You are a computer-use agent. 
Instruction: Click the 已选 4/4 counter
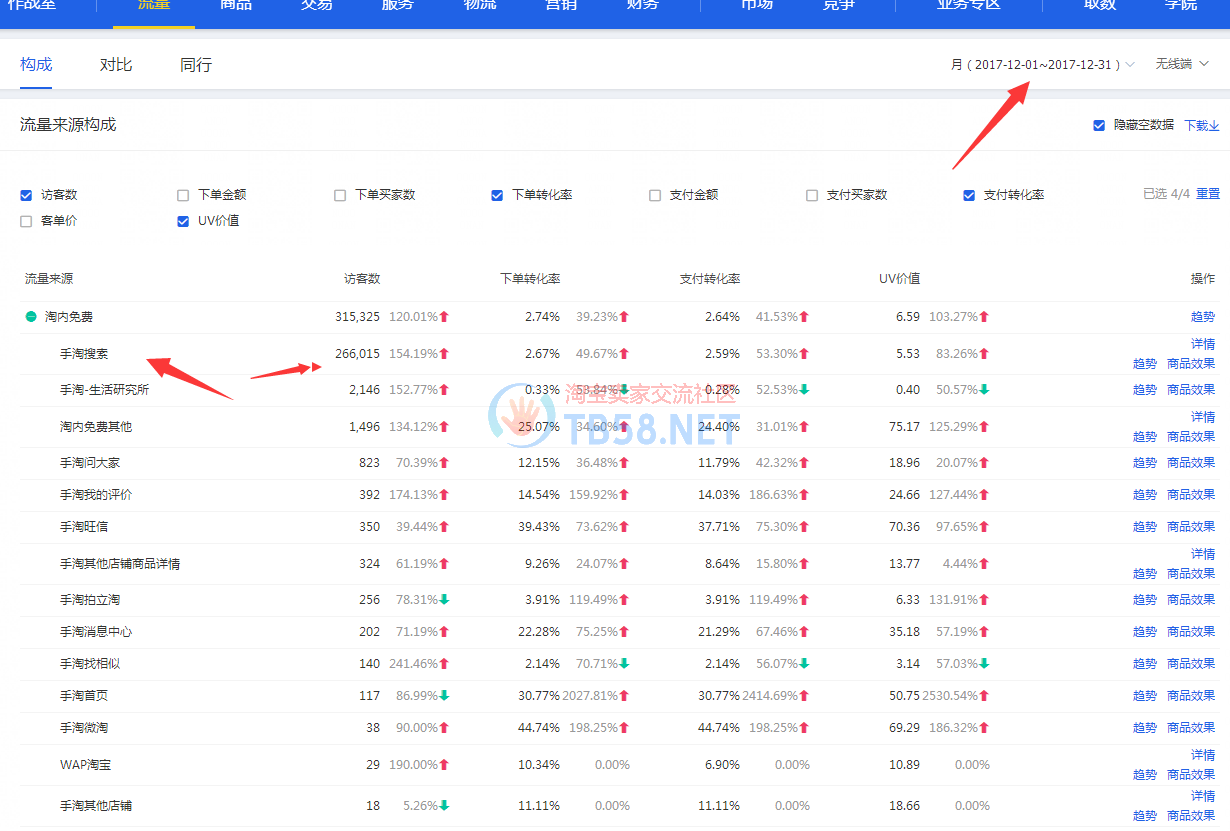[x=1166, y=194]
